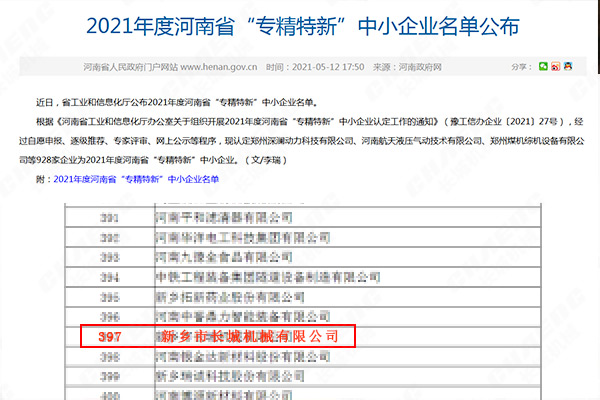Share the article via Weibo icon

(557, 67)
